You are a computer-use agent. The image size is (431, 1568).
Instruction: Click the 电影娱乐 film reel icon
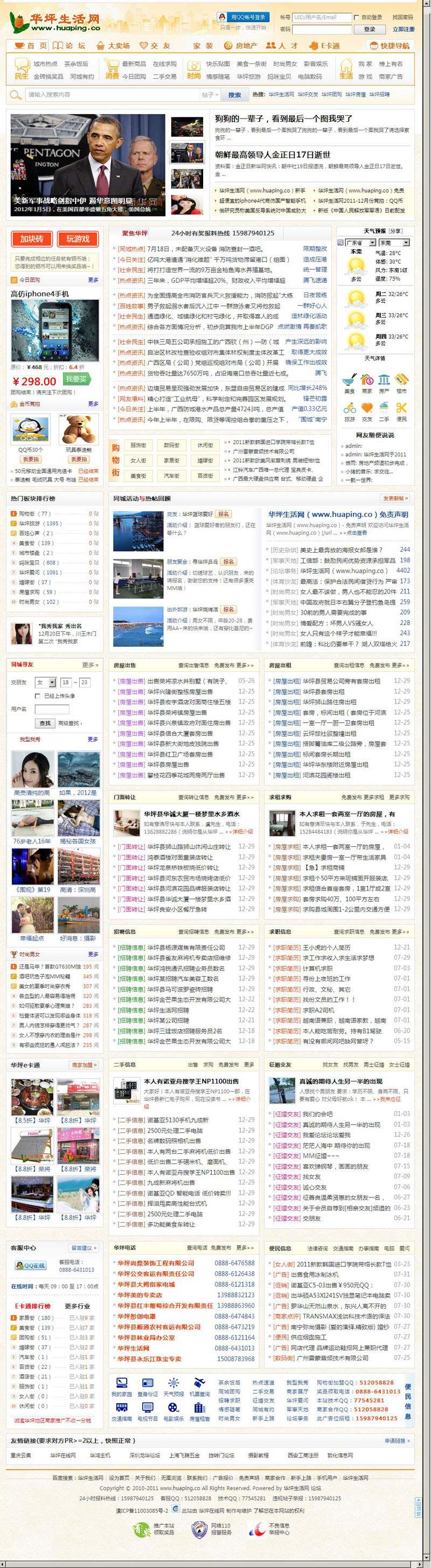[x=173, y=1407]
